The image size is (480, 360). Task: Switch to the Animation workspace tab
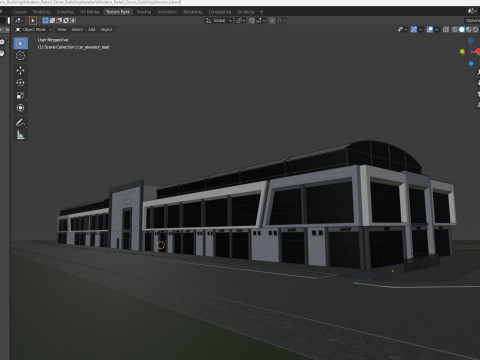(167, 12)
